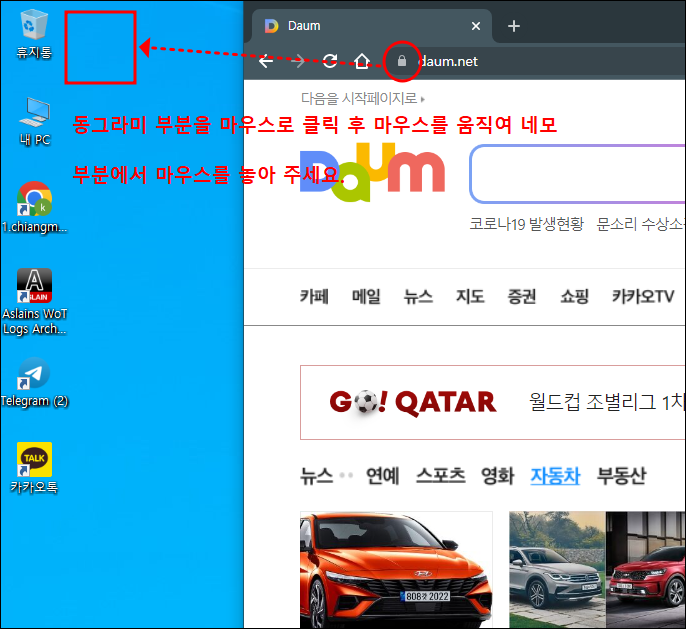
Task: Click the daum.net address text
Action: point(448,61)
